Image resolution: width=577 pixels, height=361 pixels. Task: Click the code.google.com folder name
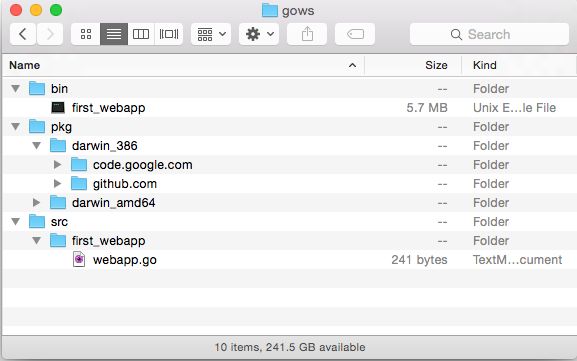[x=142, y=165]
